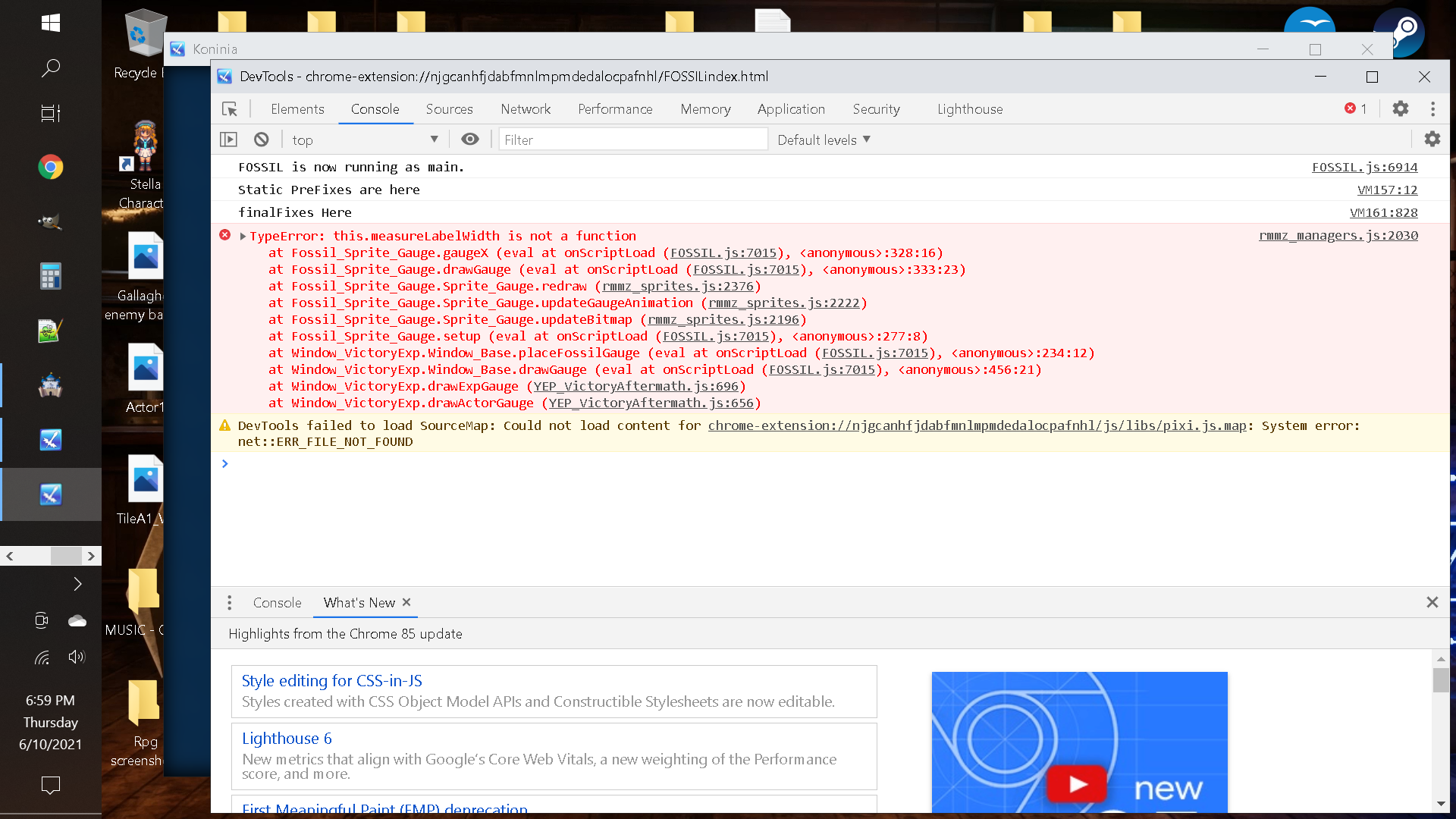Open the Default levels dropdown
This screenshot has width=1456, height=819.
pos(824,140)
